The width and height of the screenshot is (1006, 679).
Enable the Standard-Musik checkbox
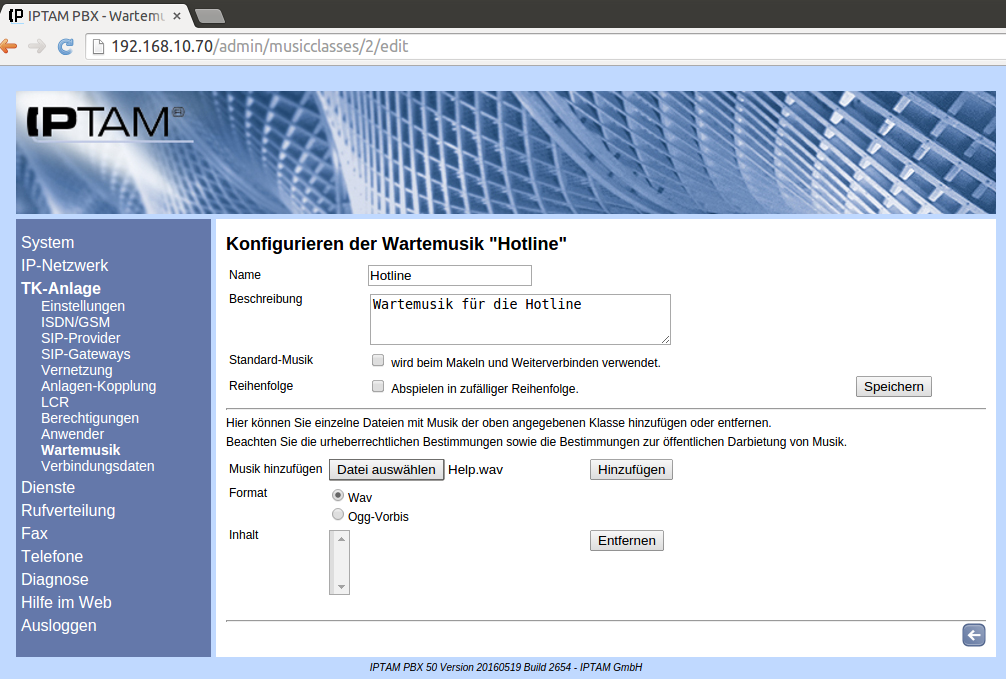coord(378,360)
